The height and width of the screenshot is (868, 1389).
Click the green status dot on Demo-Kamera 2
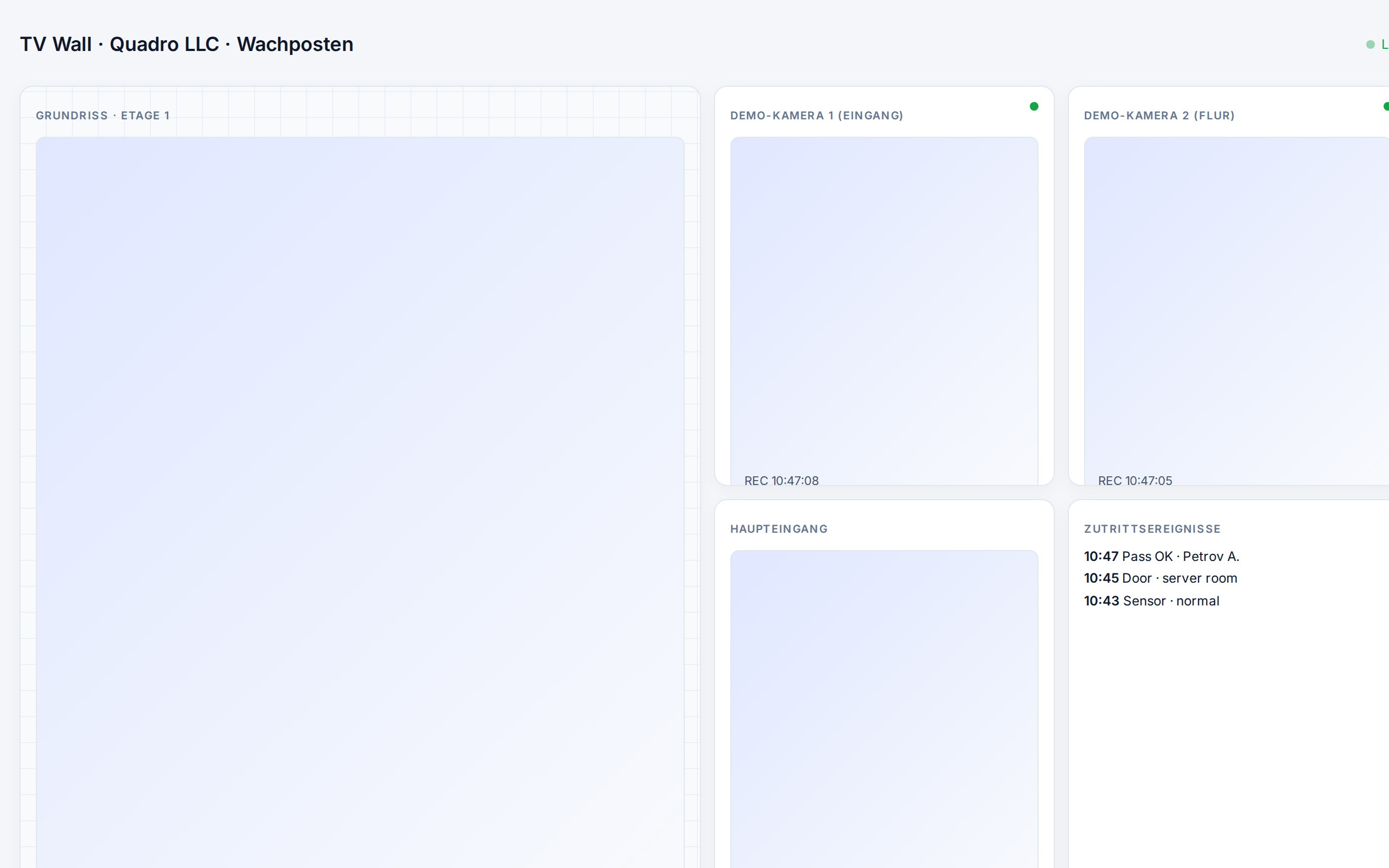pyautogui.click(x=1386, y=106)
